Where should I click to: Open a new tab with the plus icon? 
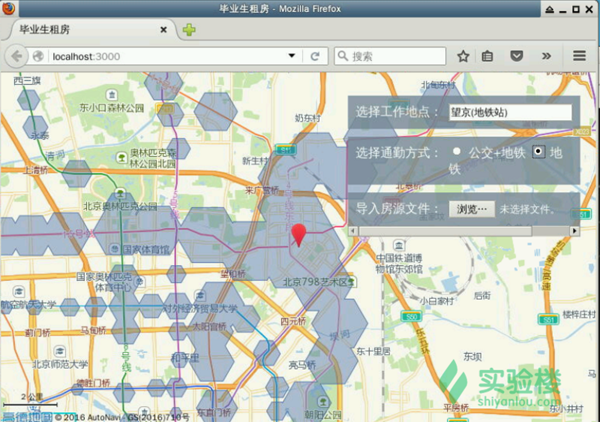tap(189, 29)
